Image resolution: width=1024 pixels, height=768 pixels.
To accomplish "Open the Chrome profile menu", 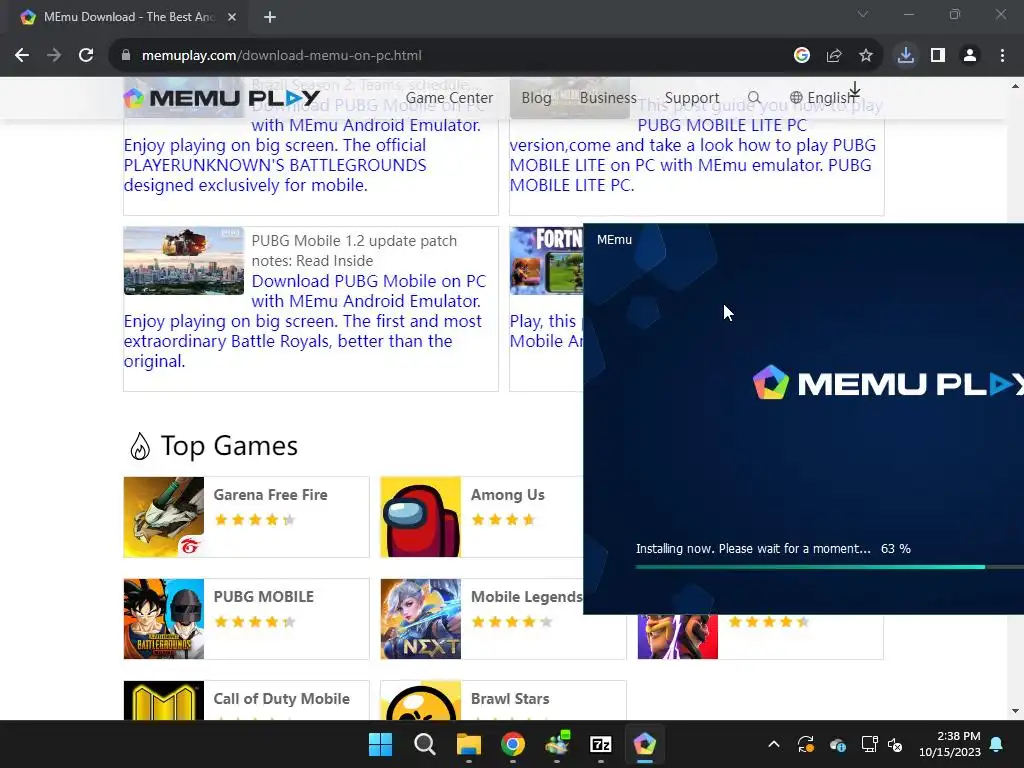I will [970, 56].
